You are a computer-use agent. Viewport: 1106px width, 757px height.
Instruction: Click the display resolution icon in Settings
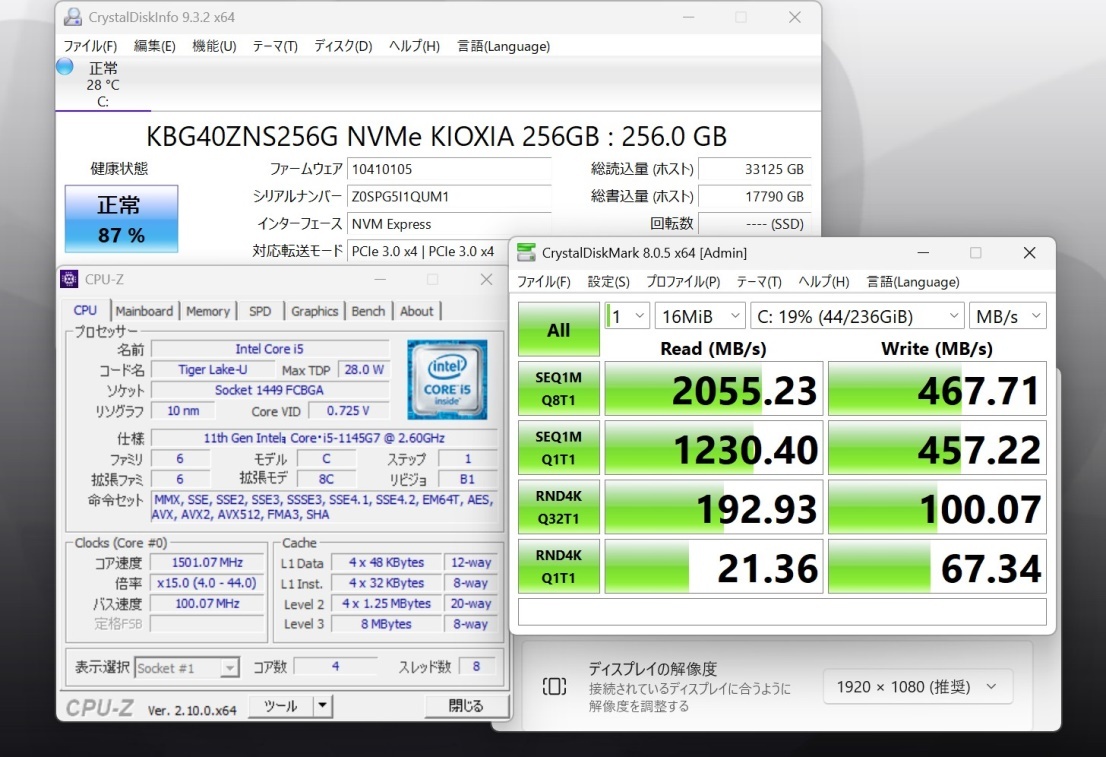554,686
